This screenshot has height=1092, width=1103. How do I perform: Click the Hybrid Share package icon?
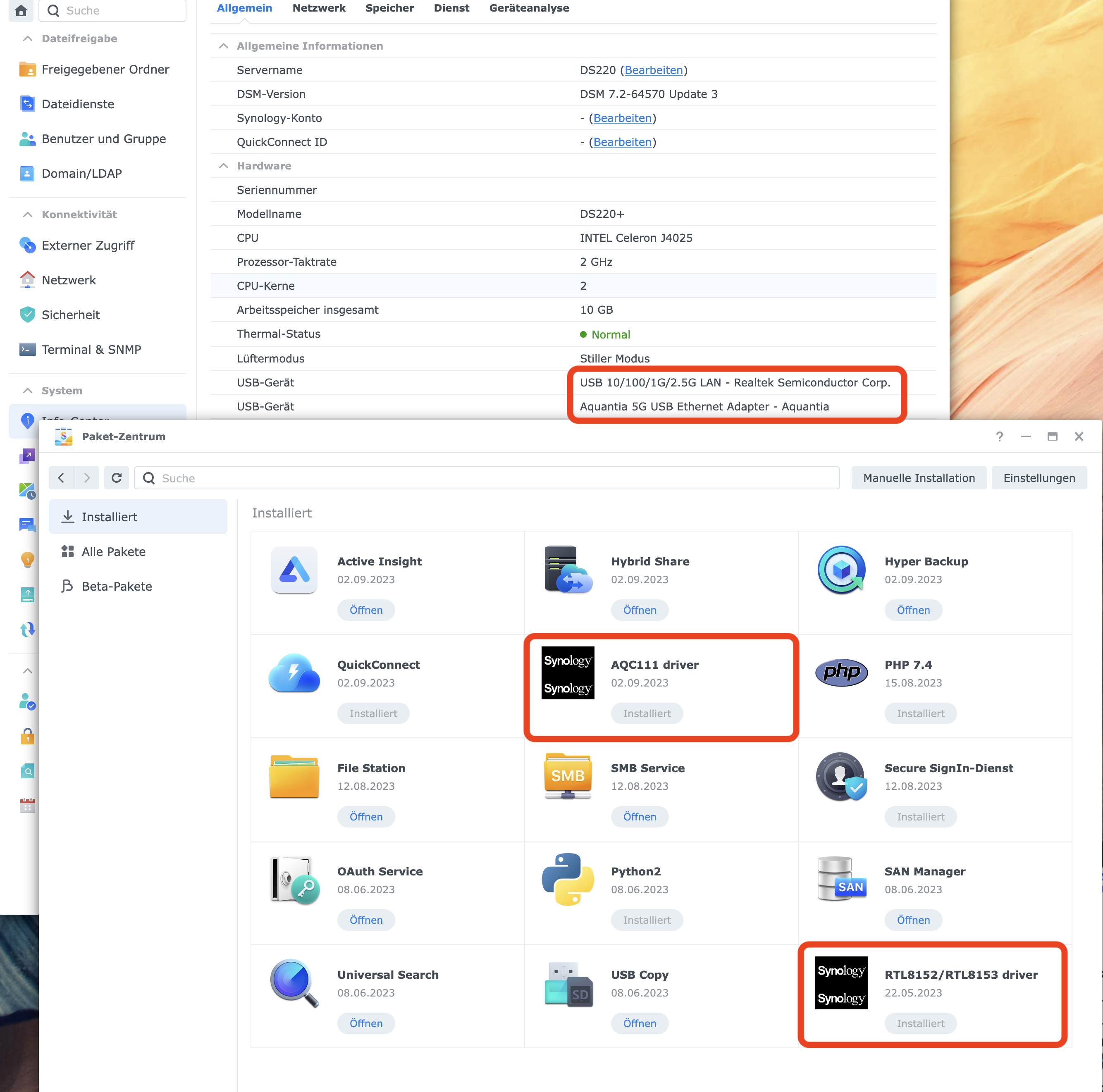tap(568, 570)
